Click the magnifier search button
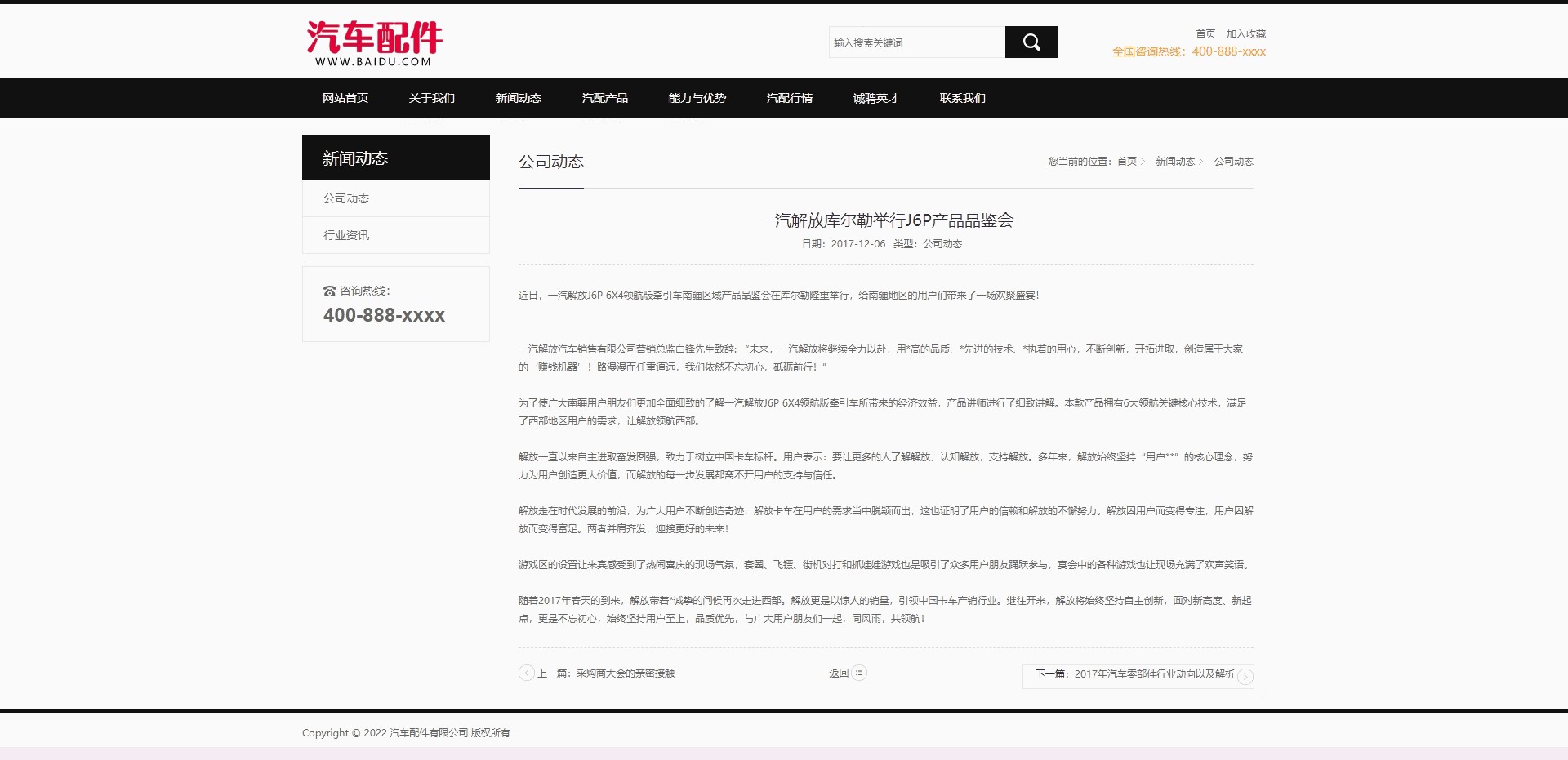 click(x=1031, y=42)
